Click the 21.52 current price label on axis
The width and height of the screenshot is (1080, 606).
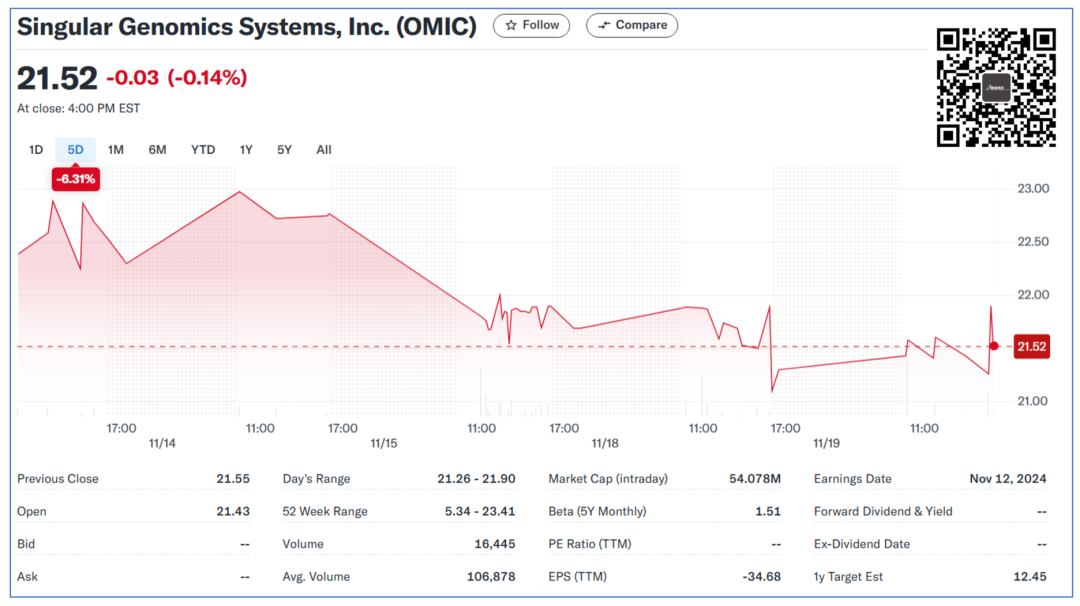click(1031, 347)
